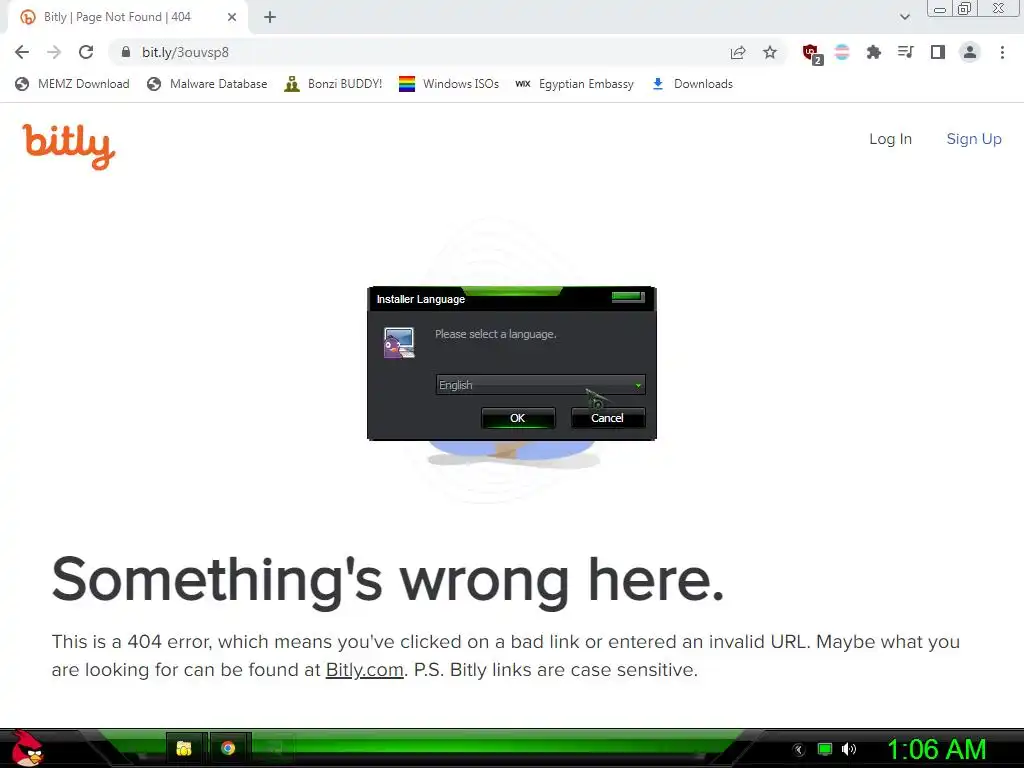Click the 1:06 AM clock

coord(936,750)
